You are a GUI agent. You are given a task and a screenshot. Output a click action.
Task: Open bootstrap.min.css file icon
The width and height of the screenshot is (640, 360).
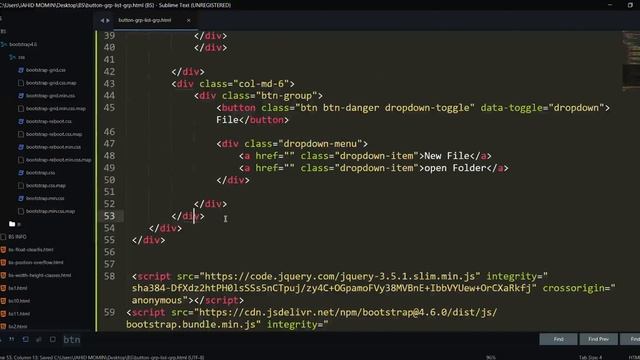point(21,198)
